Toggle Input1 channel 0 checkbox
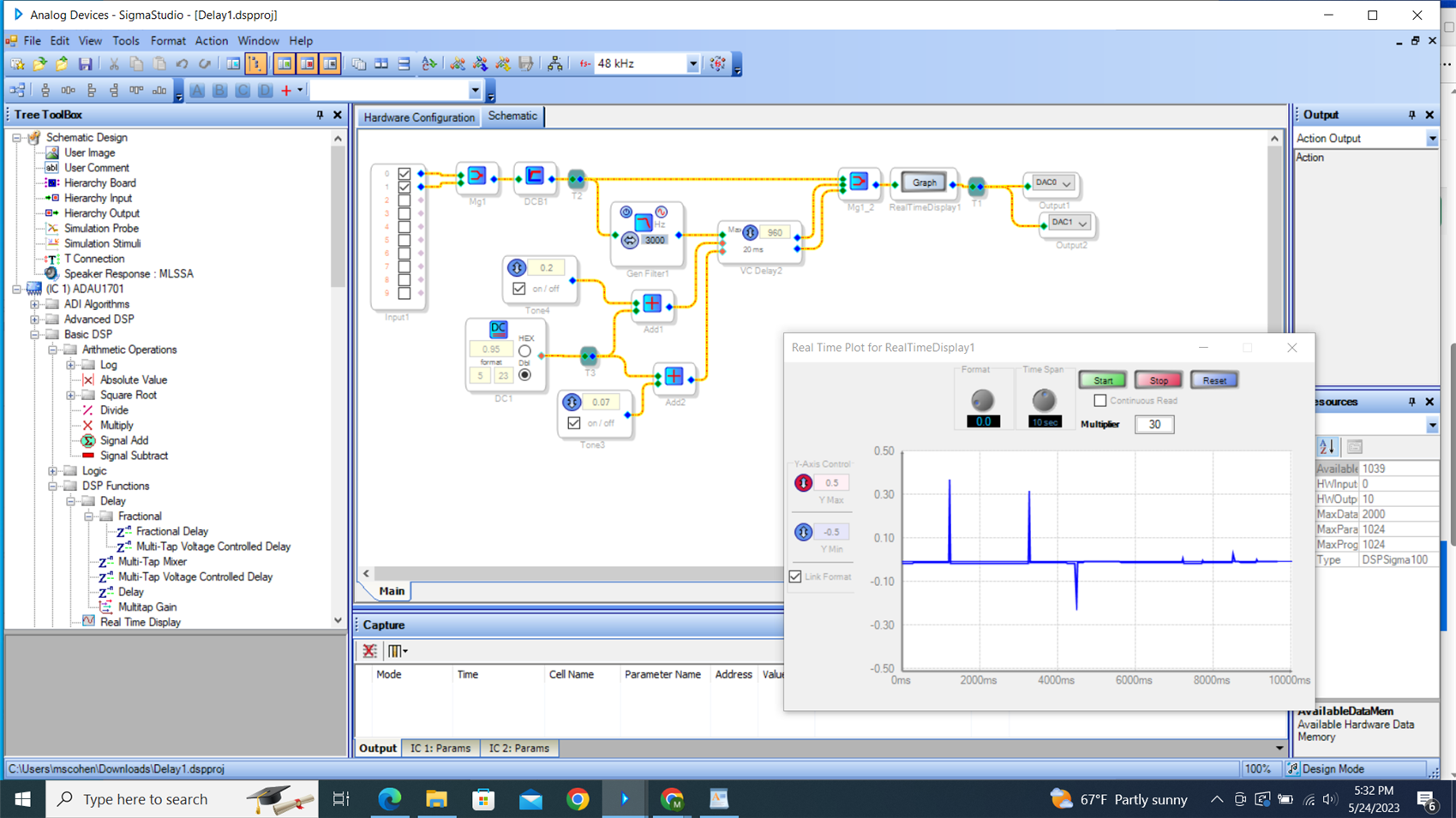 coord(404,174)
